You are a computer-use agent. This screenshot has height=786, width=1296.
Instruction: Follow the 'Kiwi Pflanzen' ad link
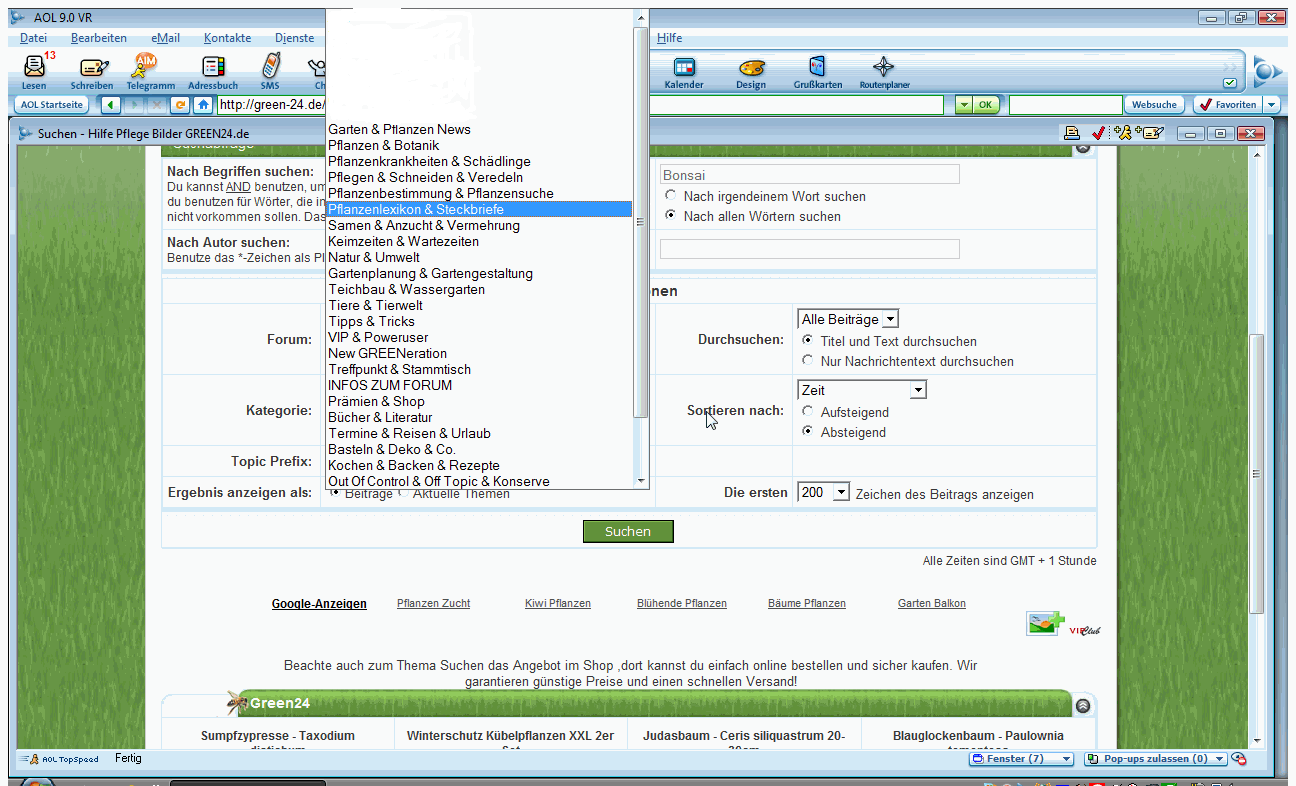pos(557,603)
